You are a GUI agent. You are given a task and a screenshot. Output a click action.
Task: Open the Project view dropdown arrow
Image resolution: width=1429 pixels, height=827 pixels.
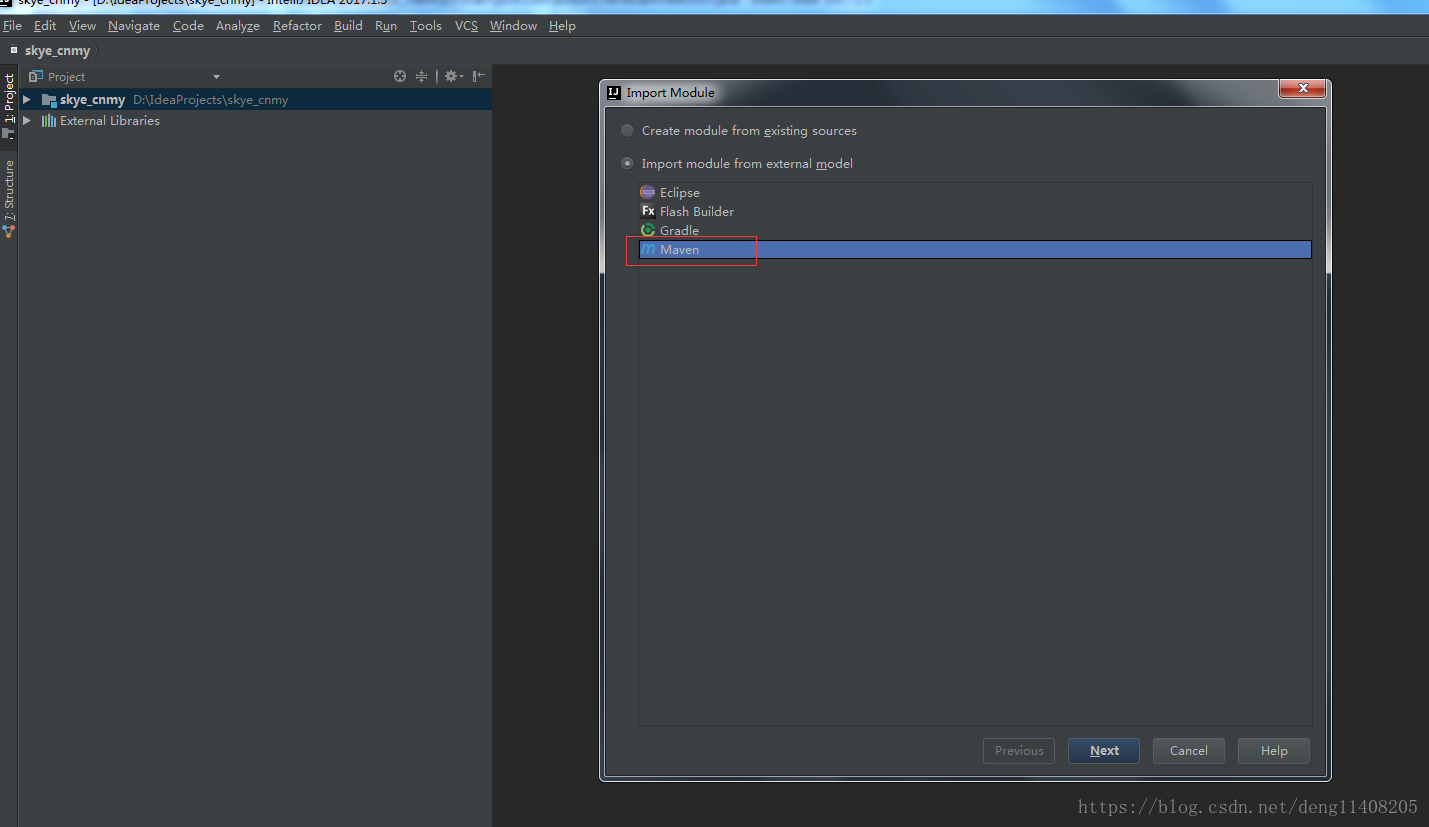tap(216, 77)
